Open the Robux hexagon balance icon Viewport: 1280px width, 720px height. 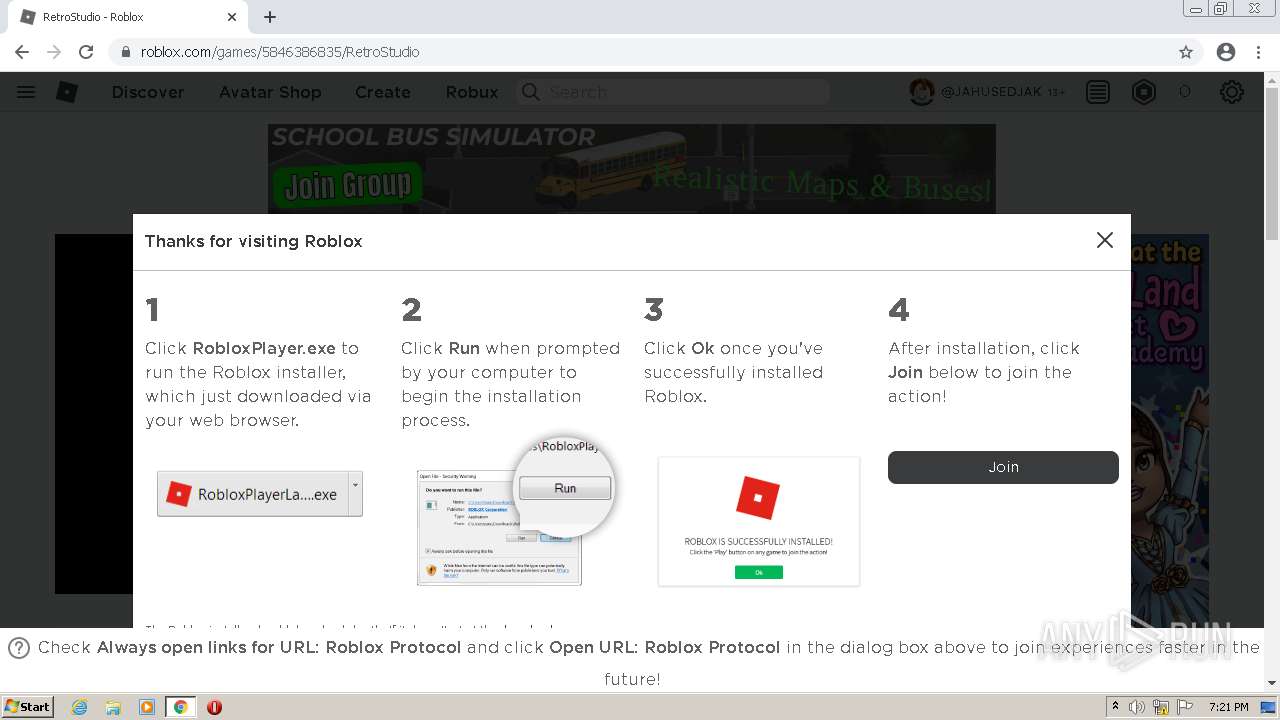[x=1144, y=92]
